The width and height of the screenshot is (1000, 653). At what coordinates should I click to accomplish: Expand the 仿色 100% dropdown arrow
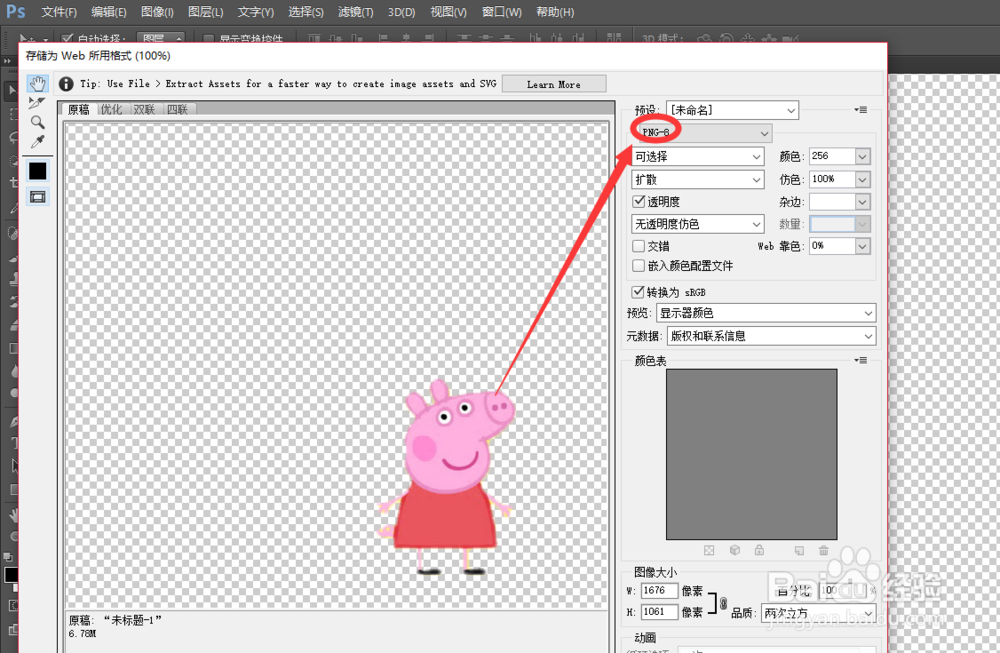click(862, 180)
